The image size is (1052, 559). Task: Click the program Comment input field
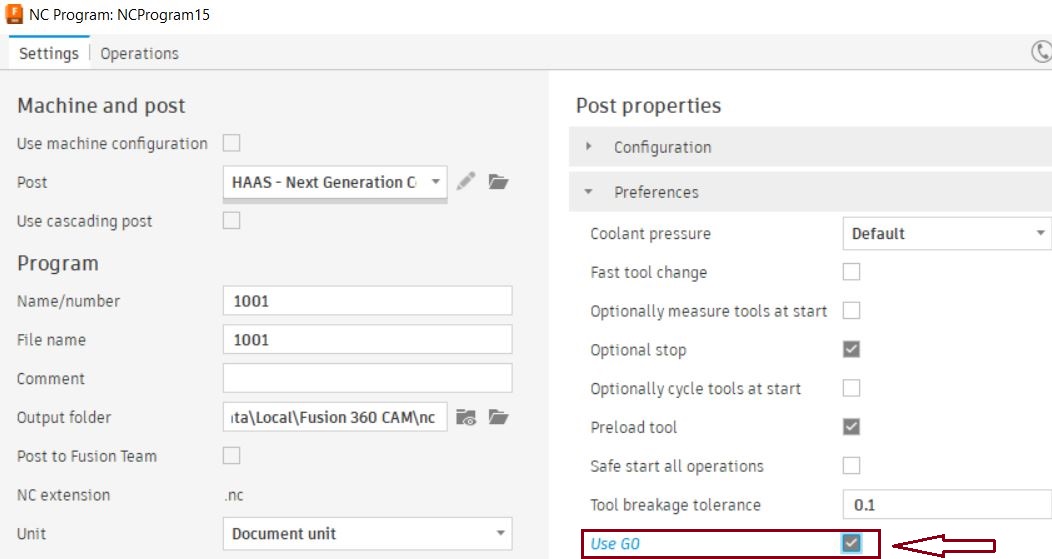(367, 378)
